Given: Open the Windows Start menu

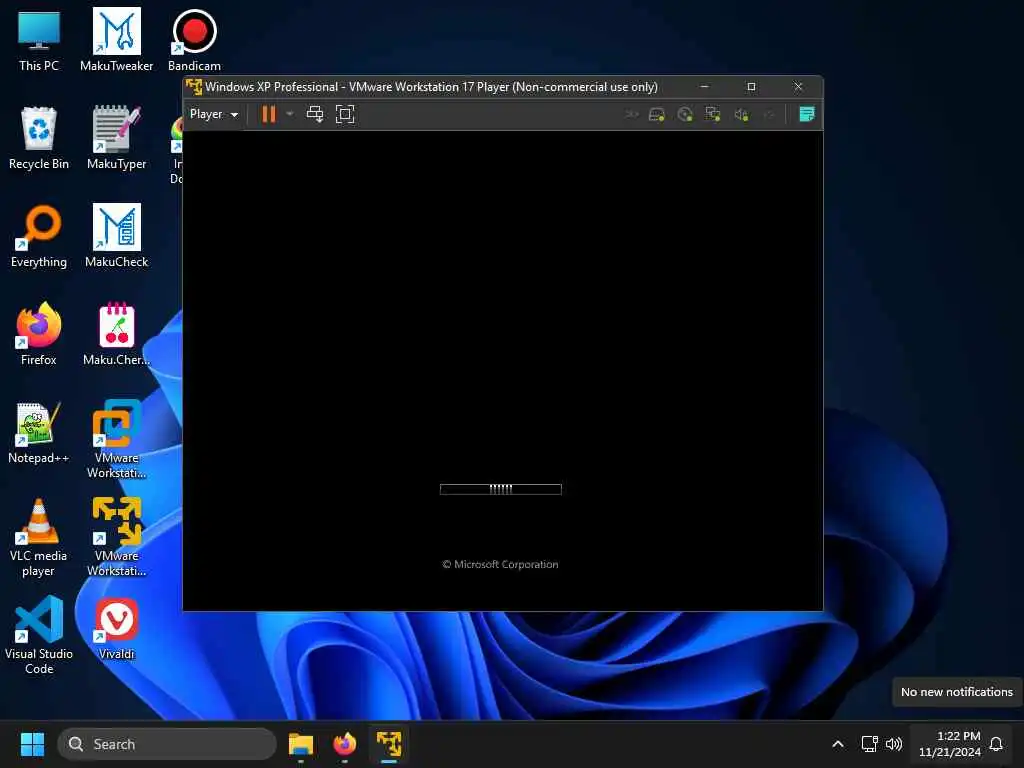Looking at the screenshot, I should click(x=32, y=744).
